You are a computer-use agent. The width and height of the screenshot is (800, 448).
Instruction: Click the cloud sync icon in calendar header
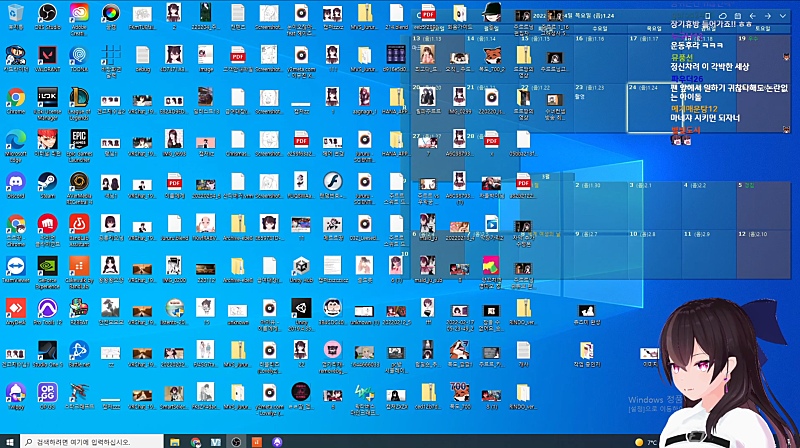722,16
